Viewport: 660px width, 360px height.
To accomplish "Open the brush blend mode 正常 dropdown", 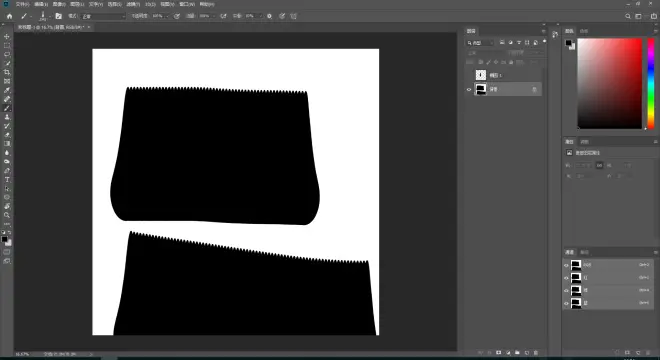I will [103, 16].
